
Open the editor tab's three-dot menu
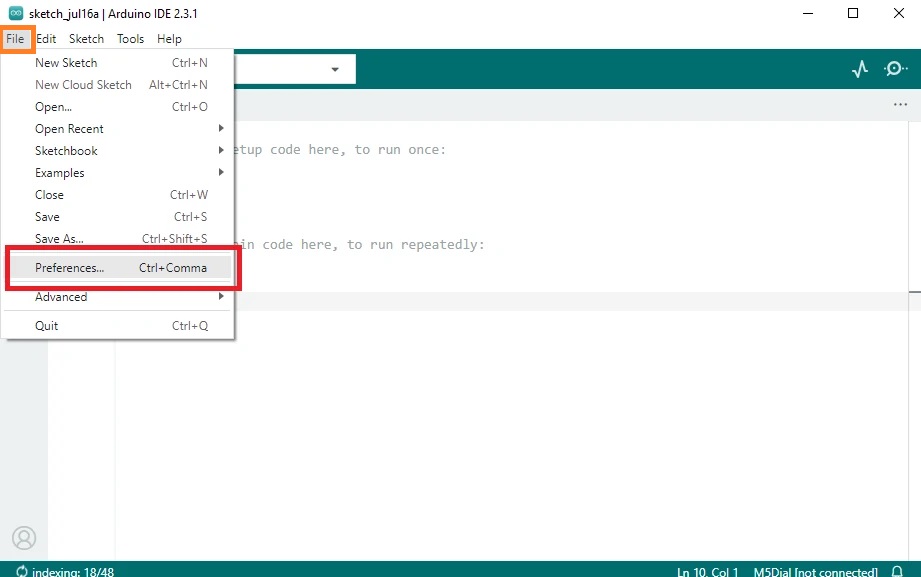pos(900,105)
